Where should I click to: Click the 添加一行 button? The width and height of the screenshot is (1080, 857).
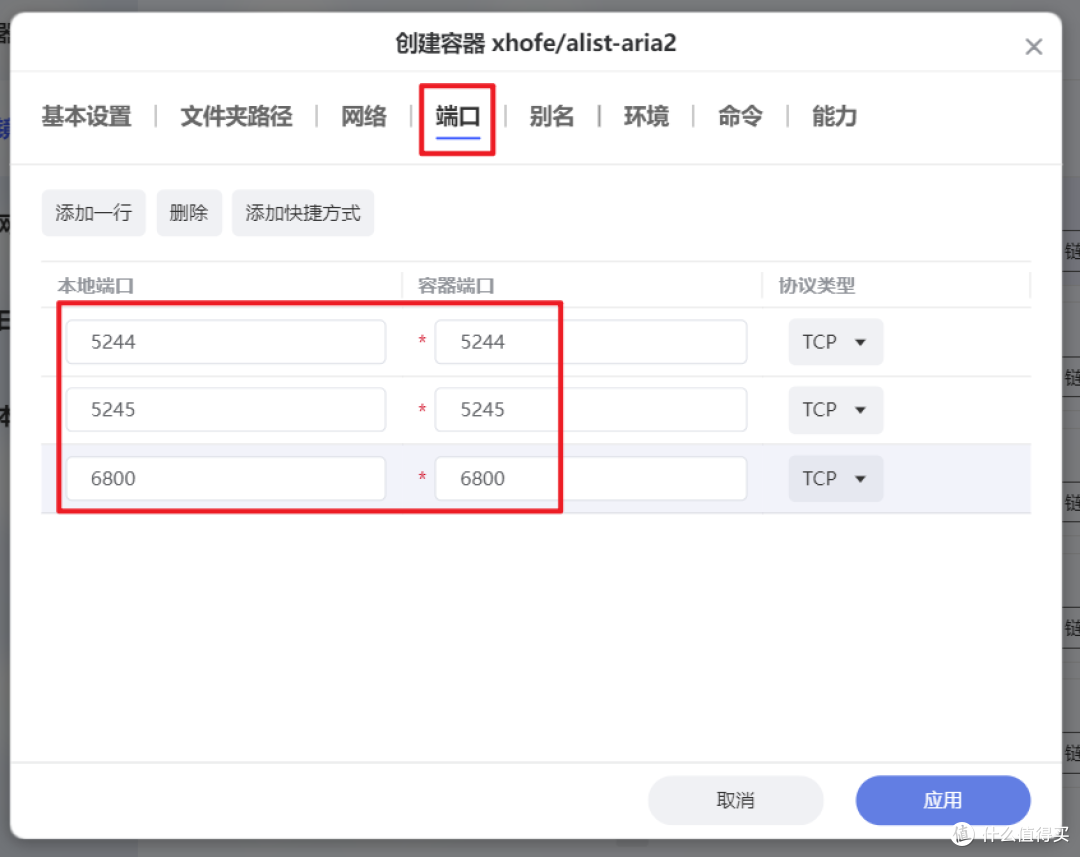[x=94, y=213]
